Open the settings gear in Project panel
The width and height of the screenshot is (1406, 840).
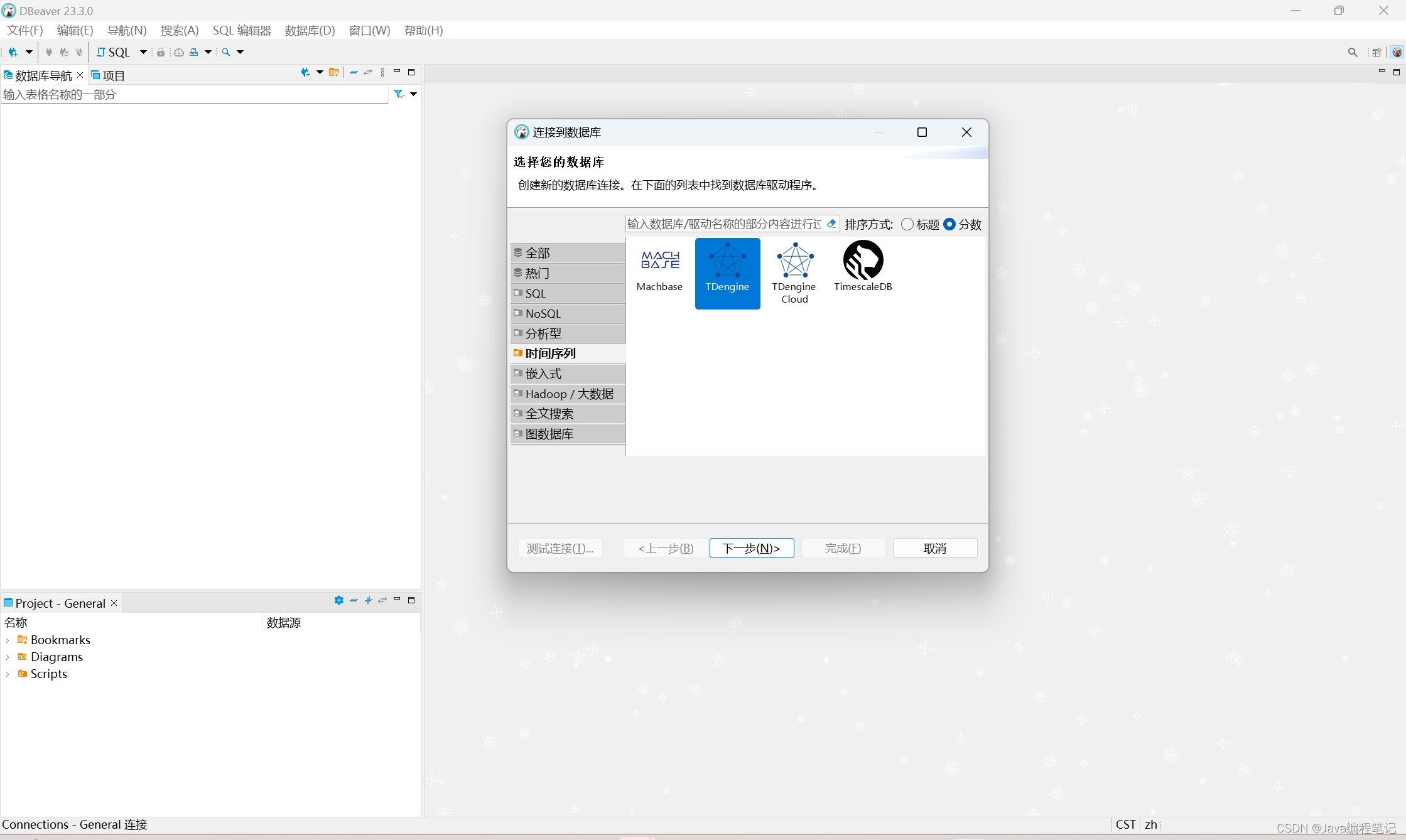click(x=339, y=601)
